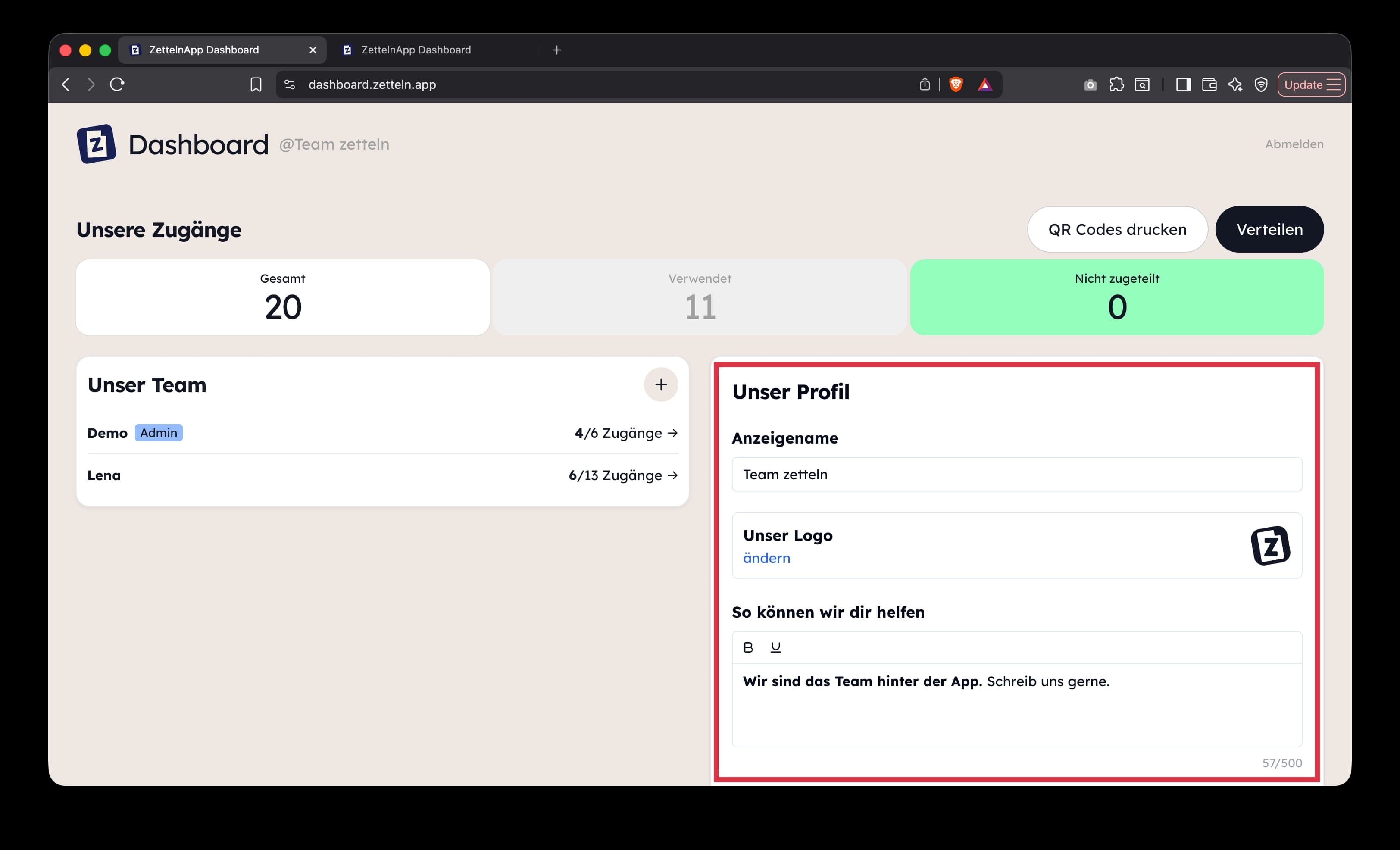Viewport: 1400px width, 850px height.
Task: Click the Lena team member name
Action: coord(104,475)
